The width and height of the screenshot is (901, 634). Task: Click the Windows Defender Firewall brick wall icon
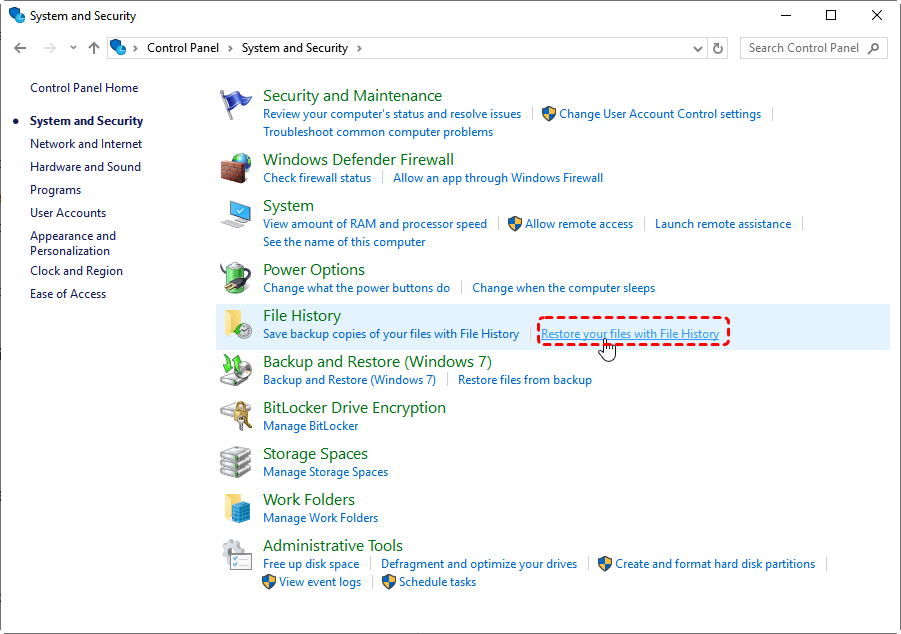(x=236, y=168)
